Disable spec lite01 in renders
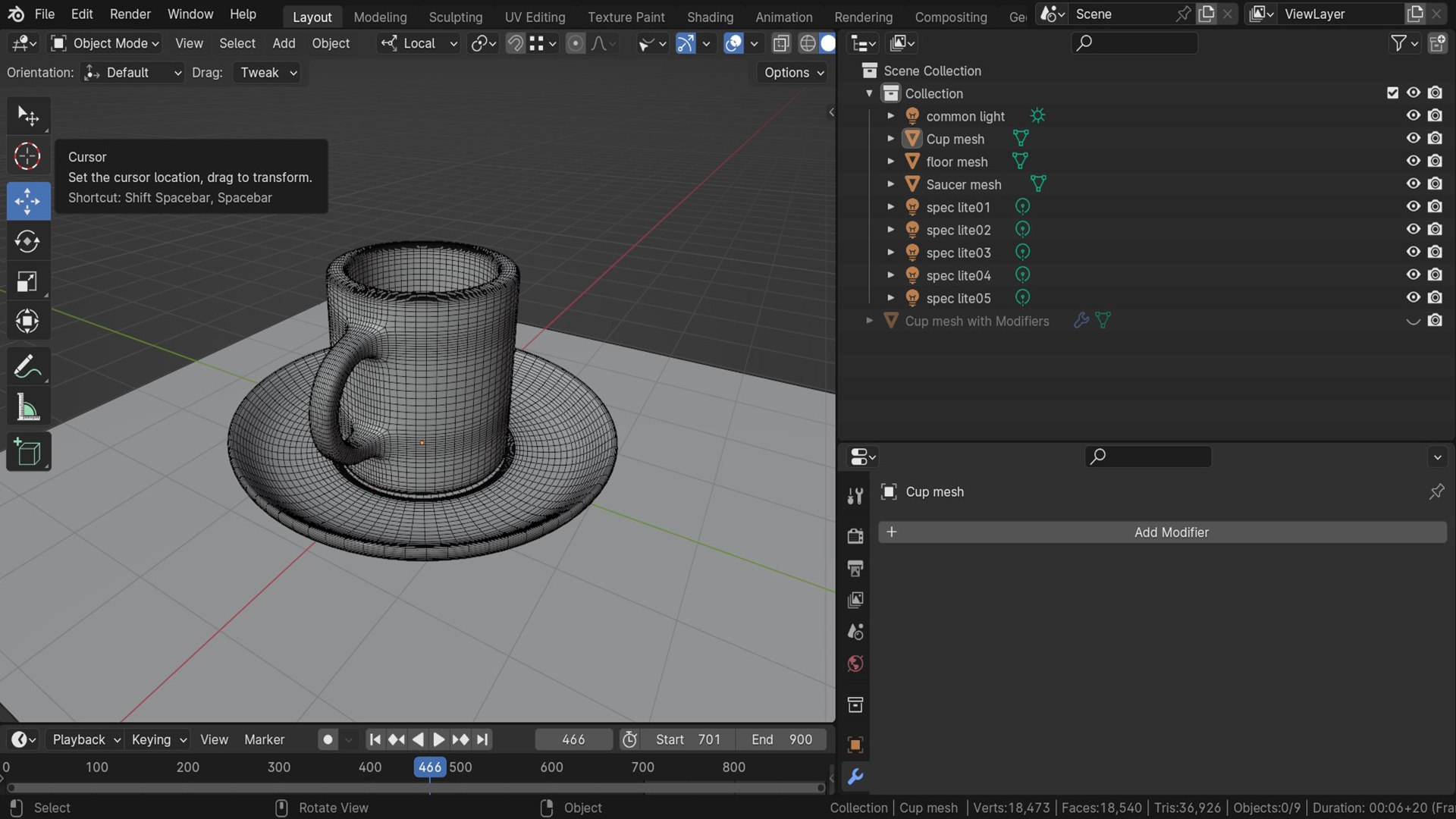Viewport: 1456px width, 819px height. click(x=1435, y=206)
